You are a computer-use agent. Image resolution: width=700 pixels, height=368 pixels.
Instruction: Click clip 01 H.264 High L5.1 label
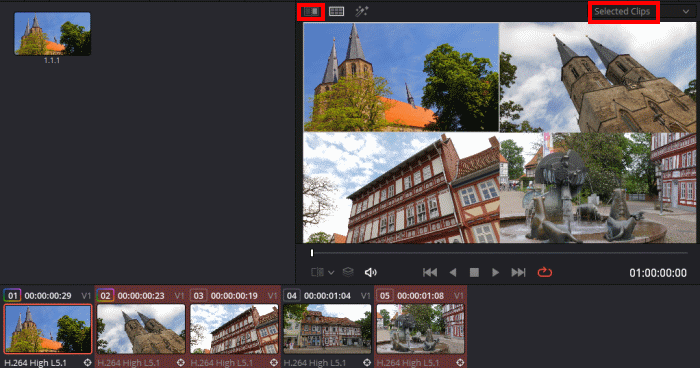(x=35, y=363)
